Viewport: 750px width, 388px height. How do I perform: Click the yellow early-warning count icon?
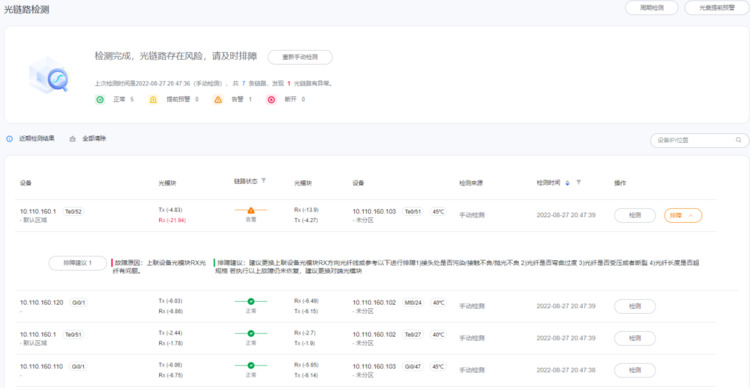point(153,100)
